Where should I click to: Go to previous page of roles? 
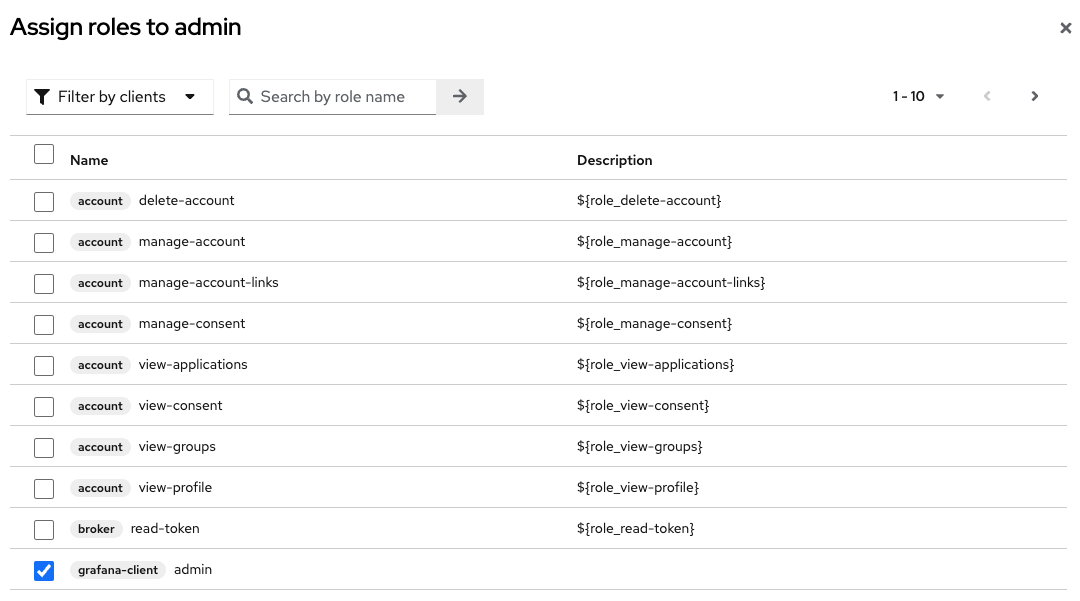point(987,96)
